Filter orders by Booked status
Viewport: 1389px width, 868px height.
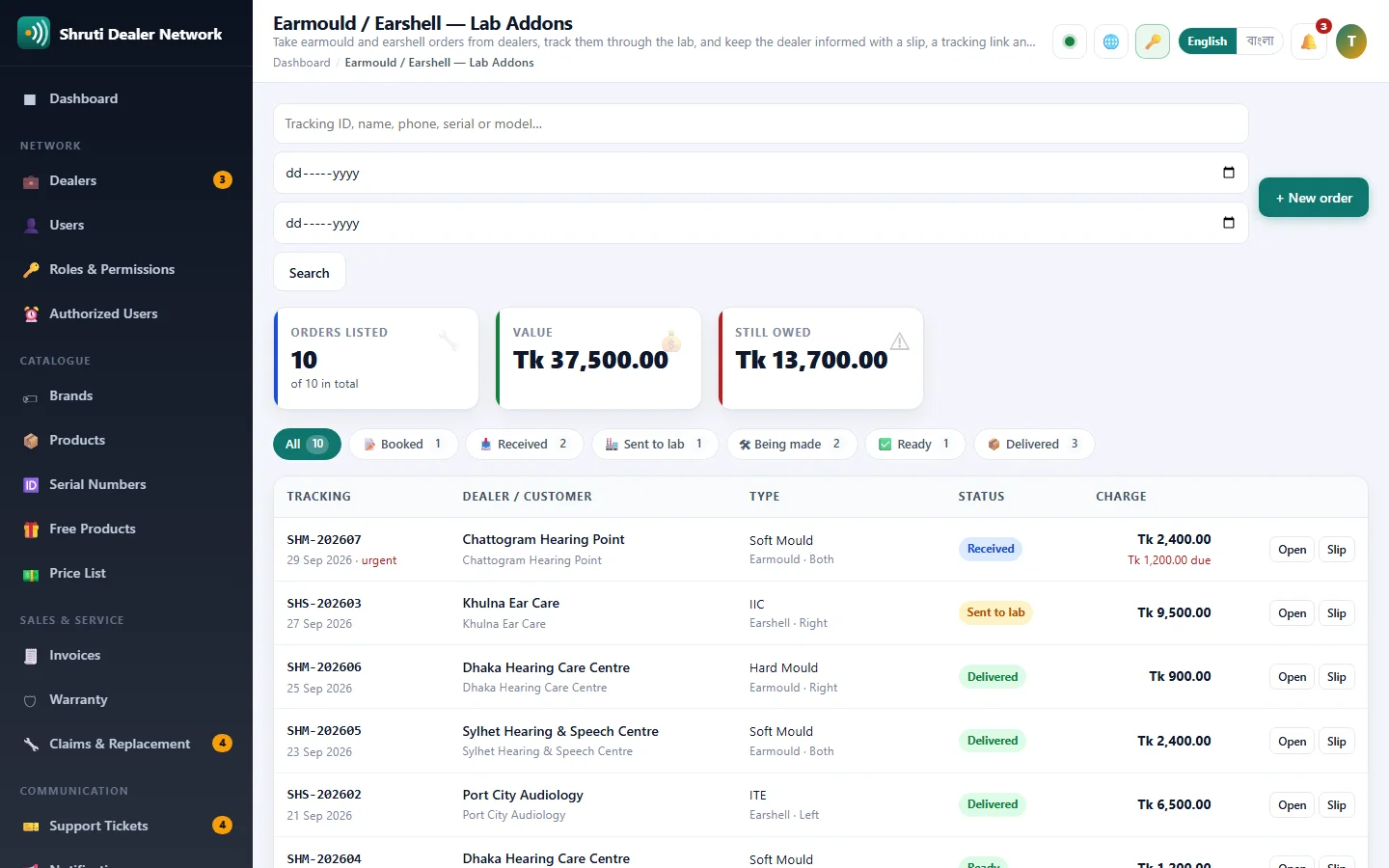pyautogui.click(x=403, y=444)
